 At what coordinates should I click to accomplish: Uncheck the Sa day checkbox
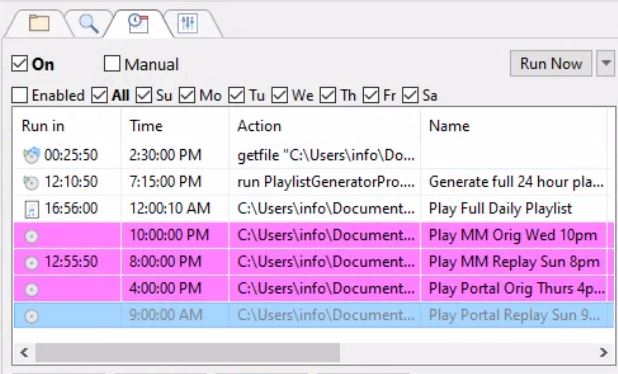pyautogui.click(x=410, y=95)
